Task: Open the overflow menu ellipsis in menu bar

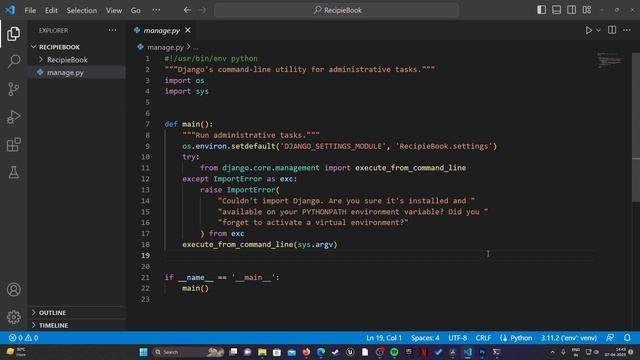Action: [156, 10]
